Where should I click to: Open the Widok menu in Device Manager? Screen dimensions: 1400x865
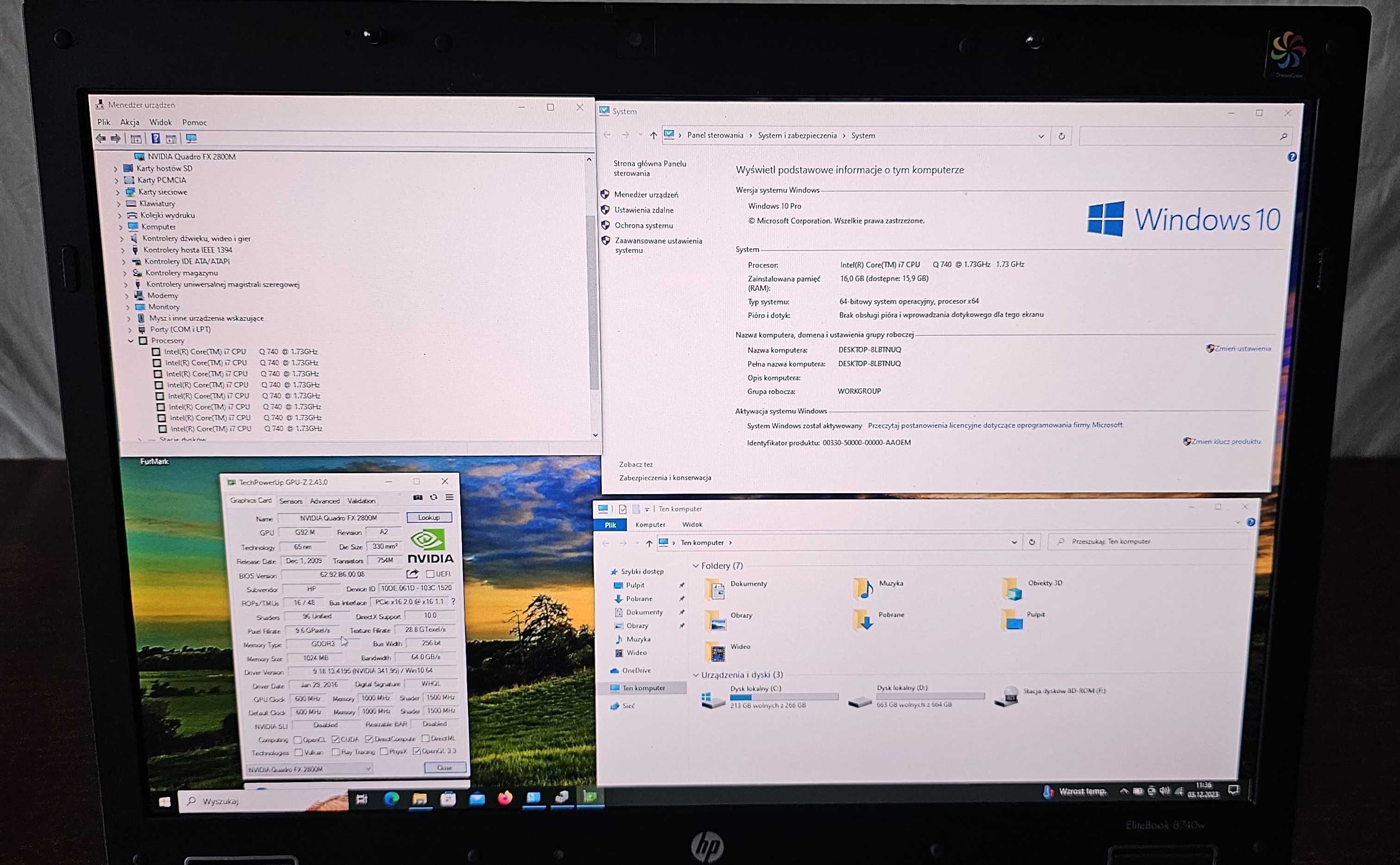click(x=161, y=122)
